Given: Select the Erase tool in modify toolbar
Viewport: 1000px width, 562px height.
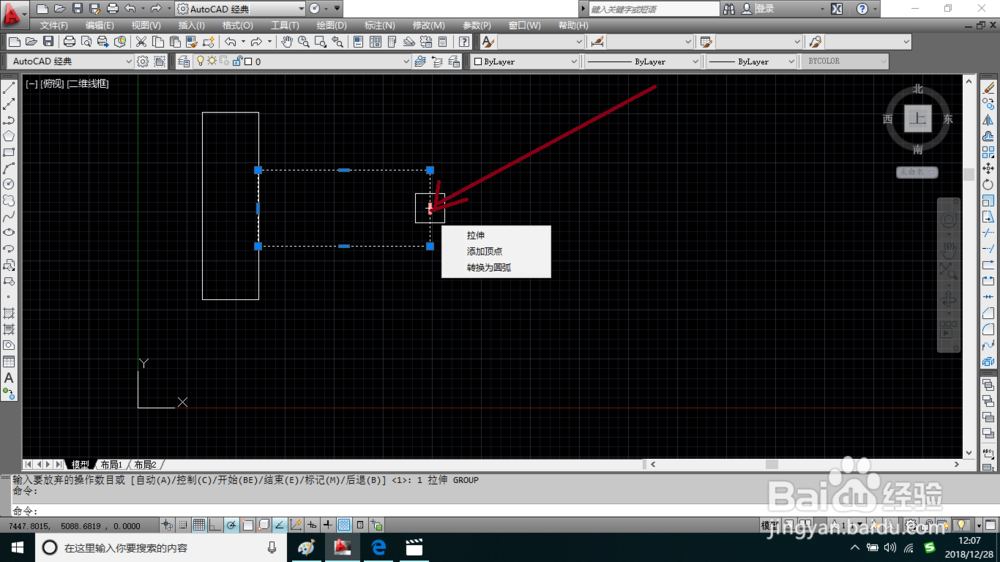Looking at the screenshot, I should coord(988,88).
